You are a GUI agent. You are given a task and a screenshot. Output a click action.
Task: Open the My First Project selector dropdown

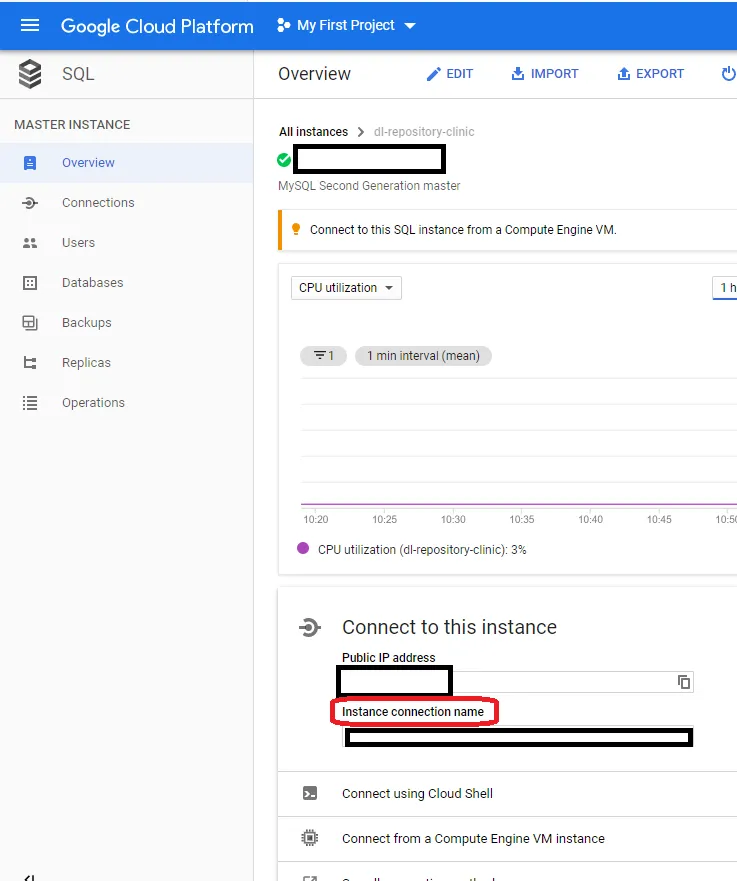pos(347,25)
